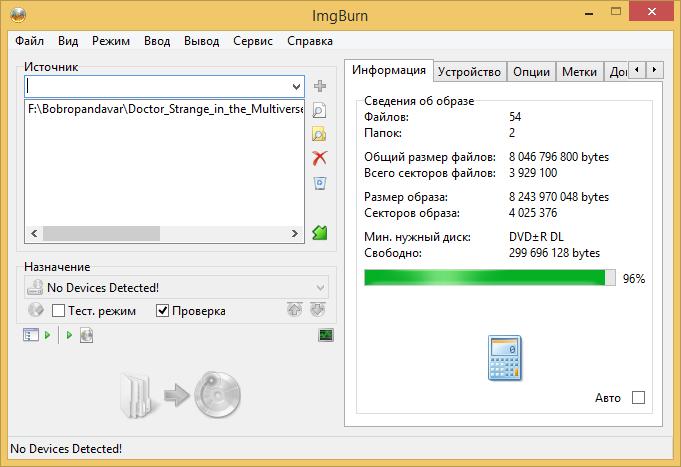Click the 299 696 128 bytes value
This screenshot has width=681, height=467.
[x=554, y=253]
